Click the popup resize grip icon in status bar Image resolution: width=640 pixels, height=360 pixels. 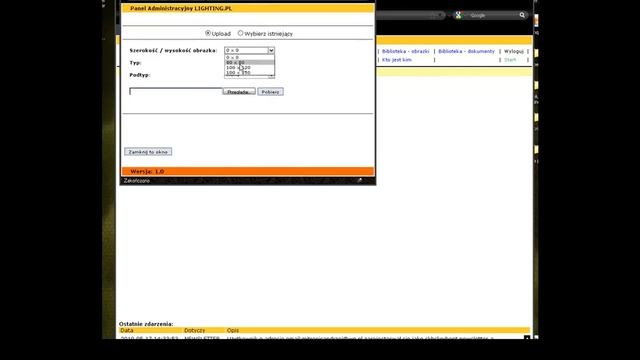tap(359, 180)
